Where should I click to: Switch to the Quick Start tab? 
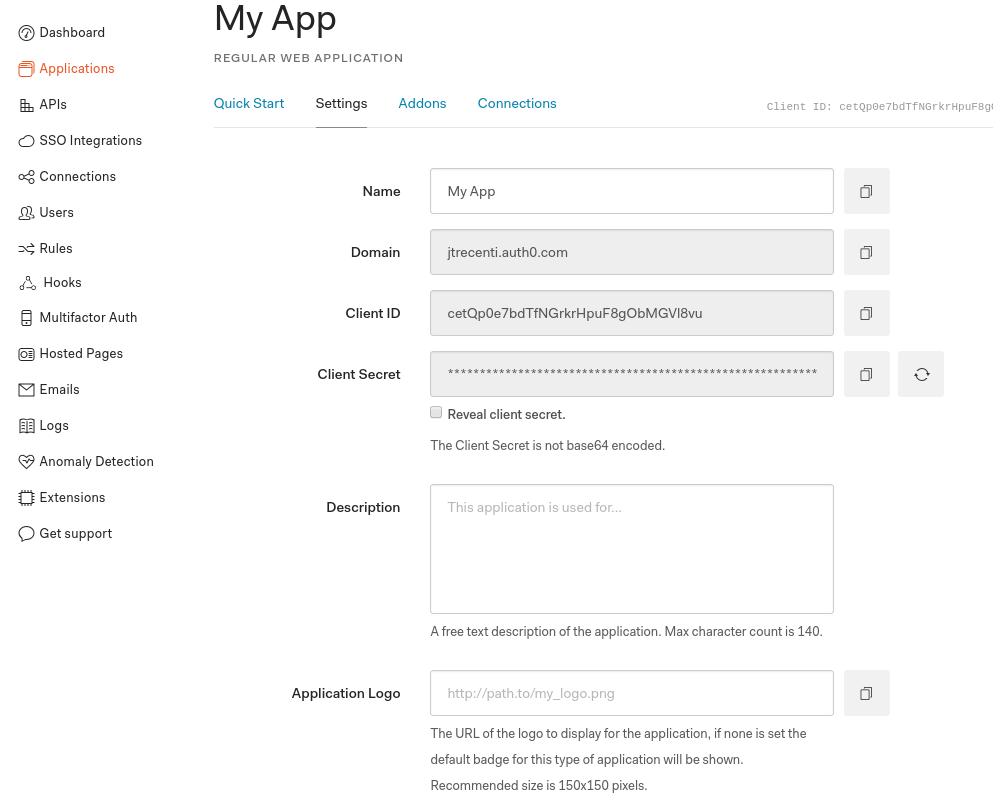click(x=249, y=103)
